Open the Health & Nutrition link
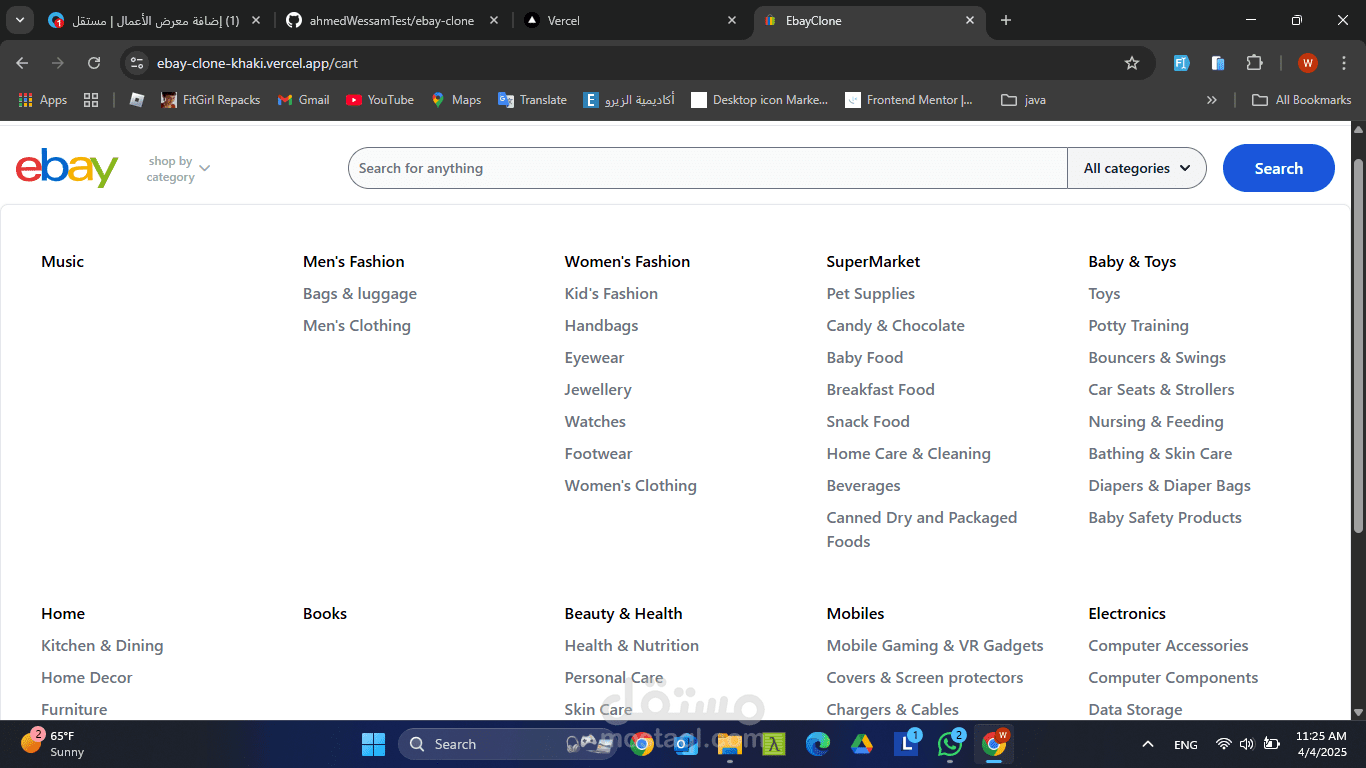The width and height of the screenshot is (1366, 768). 632,646
